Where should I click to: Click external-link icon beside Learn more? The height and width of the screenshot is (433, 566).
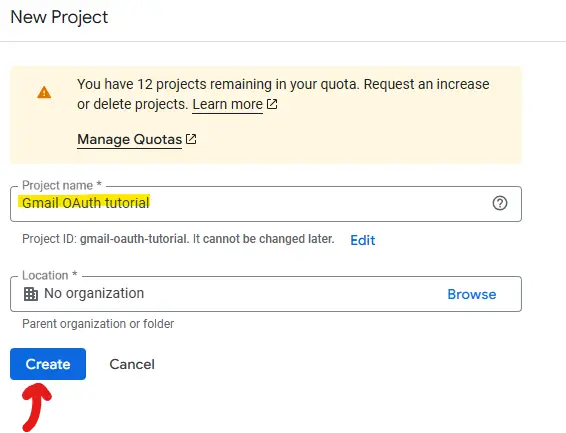272,104
